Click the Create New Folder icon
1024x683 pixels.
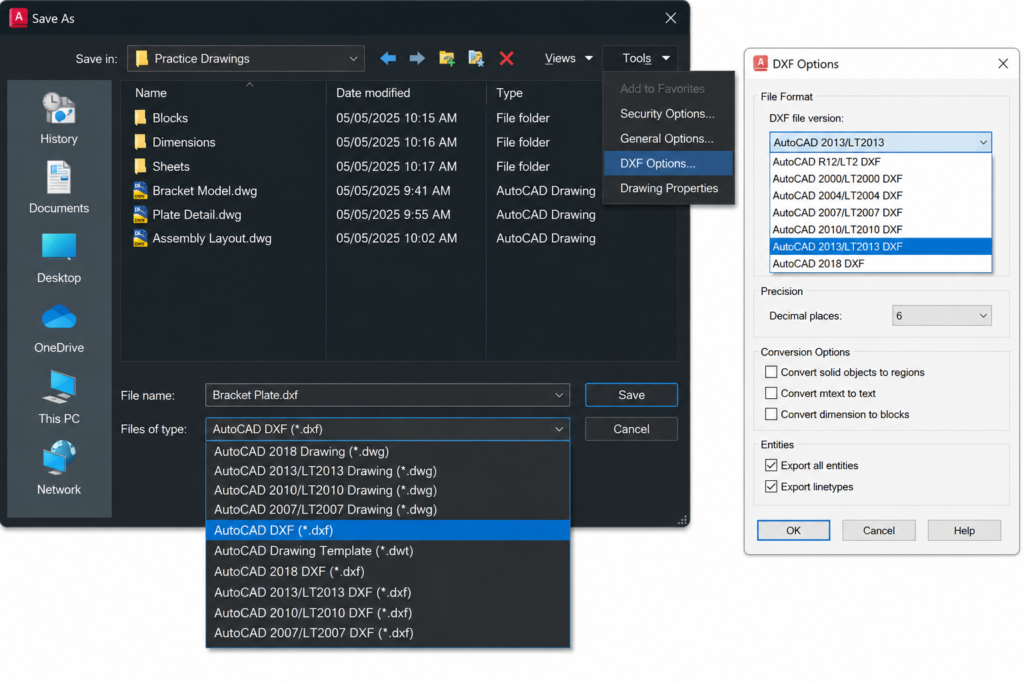447,58
